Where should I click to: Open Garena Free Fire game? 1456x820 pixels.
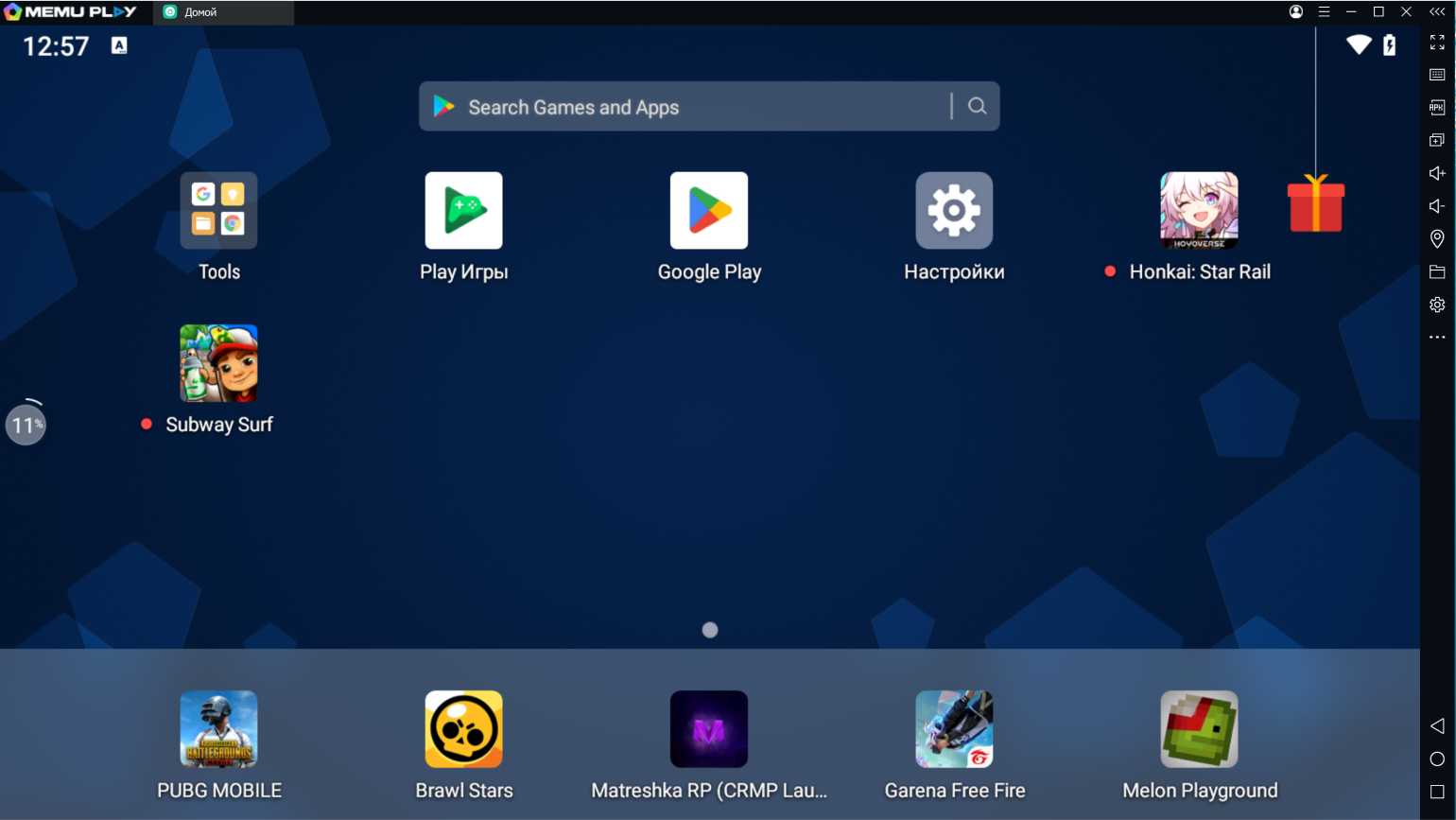954,729
